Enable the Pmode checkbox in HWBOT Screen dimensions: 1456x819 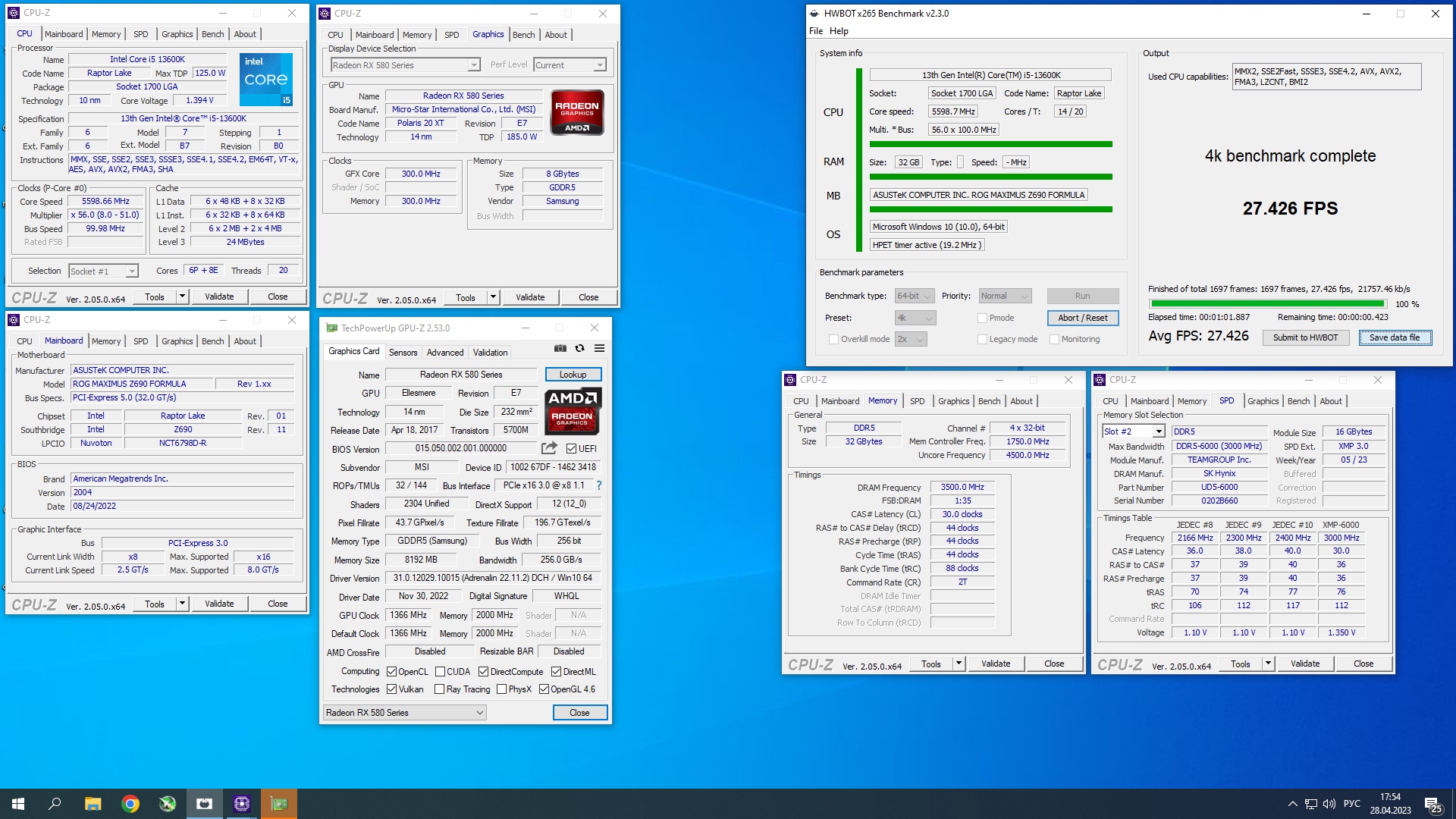click(982, 318)
